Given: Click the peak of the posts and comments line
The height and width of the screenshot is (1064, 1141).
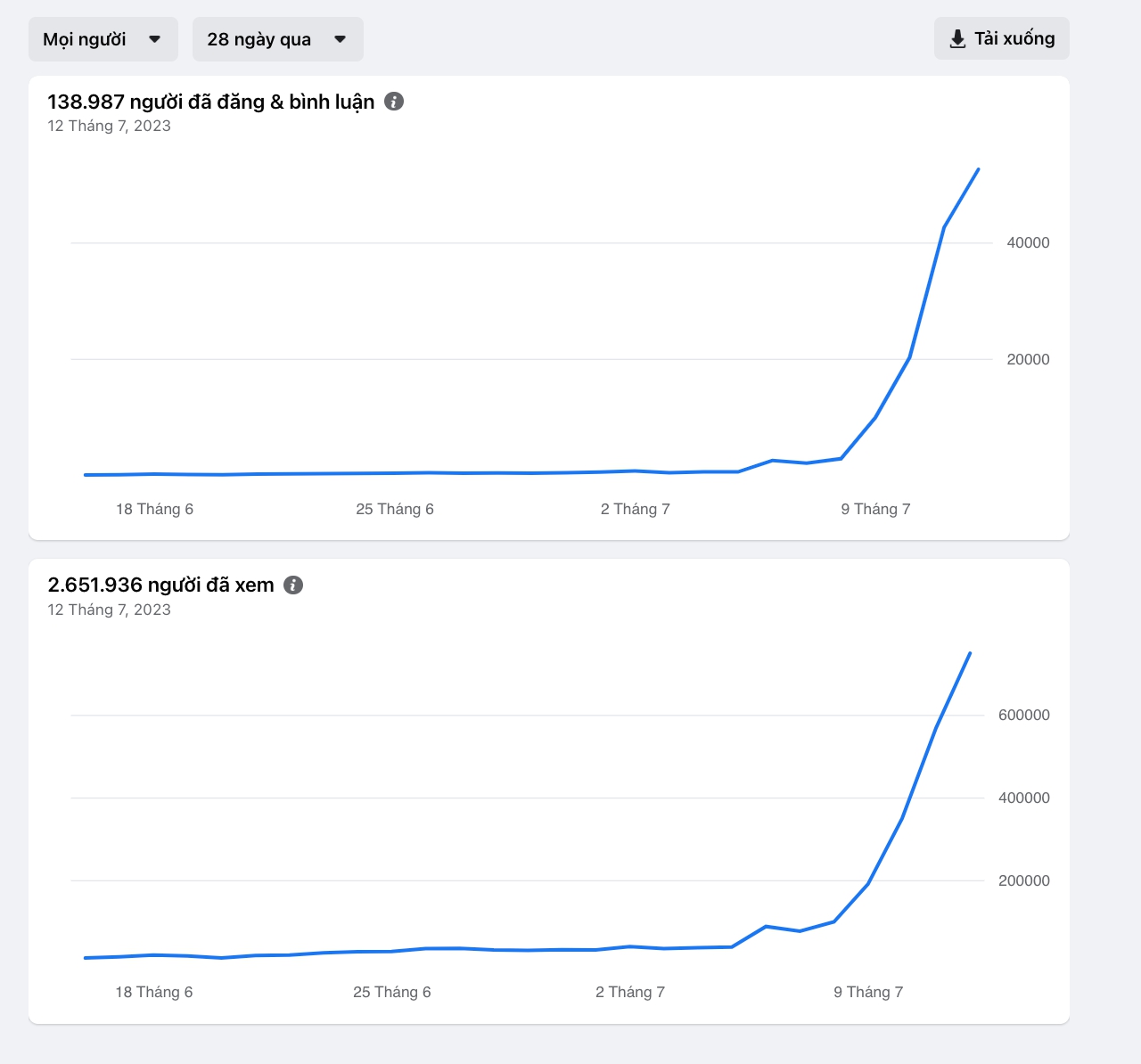Looking at the screenshot, I should click(x=978, y=169).
